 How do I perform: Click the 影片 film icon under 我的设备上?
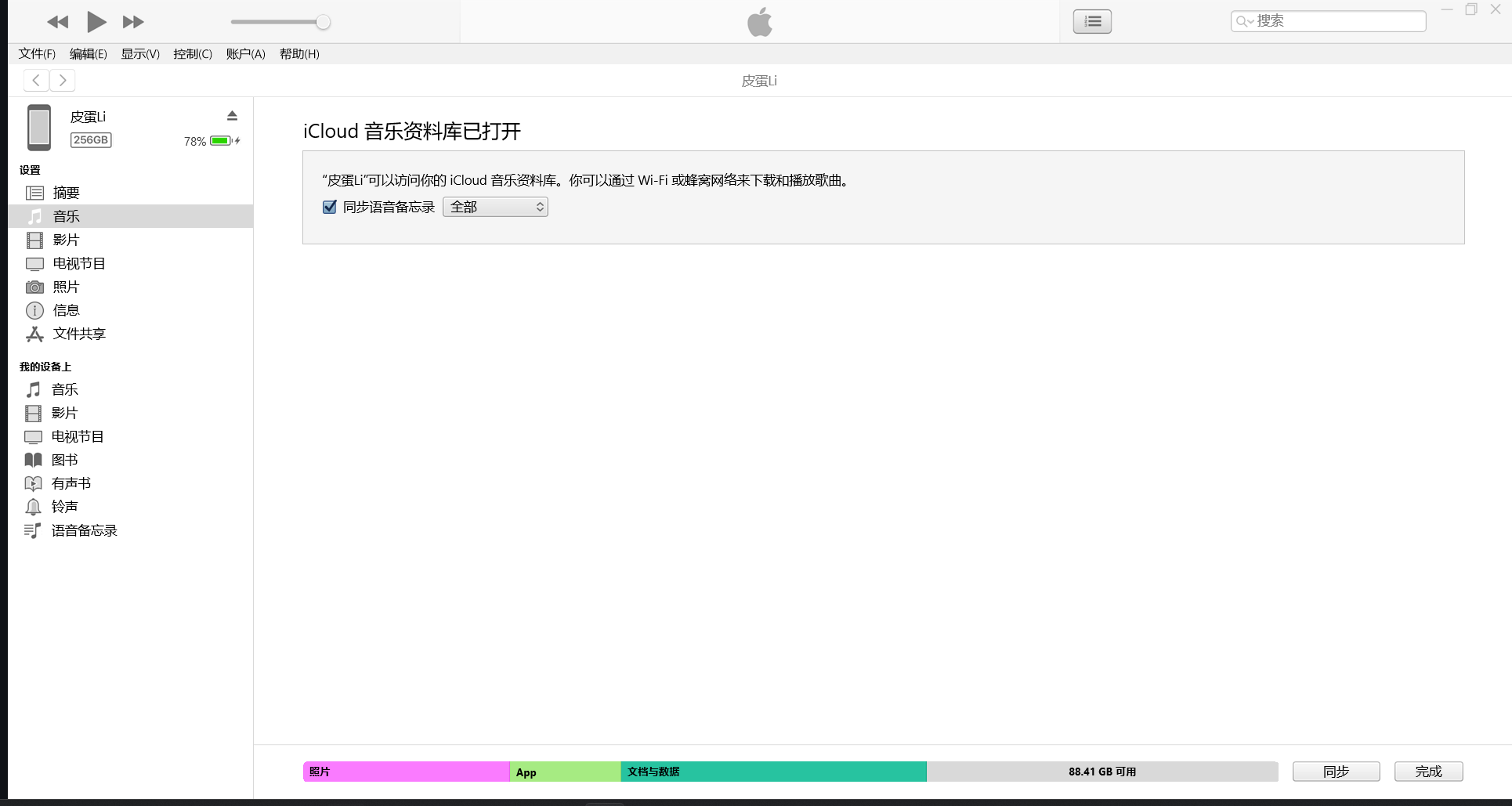pyautogui.click(x=33, y=413)
